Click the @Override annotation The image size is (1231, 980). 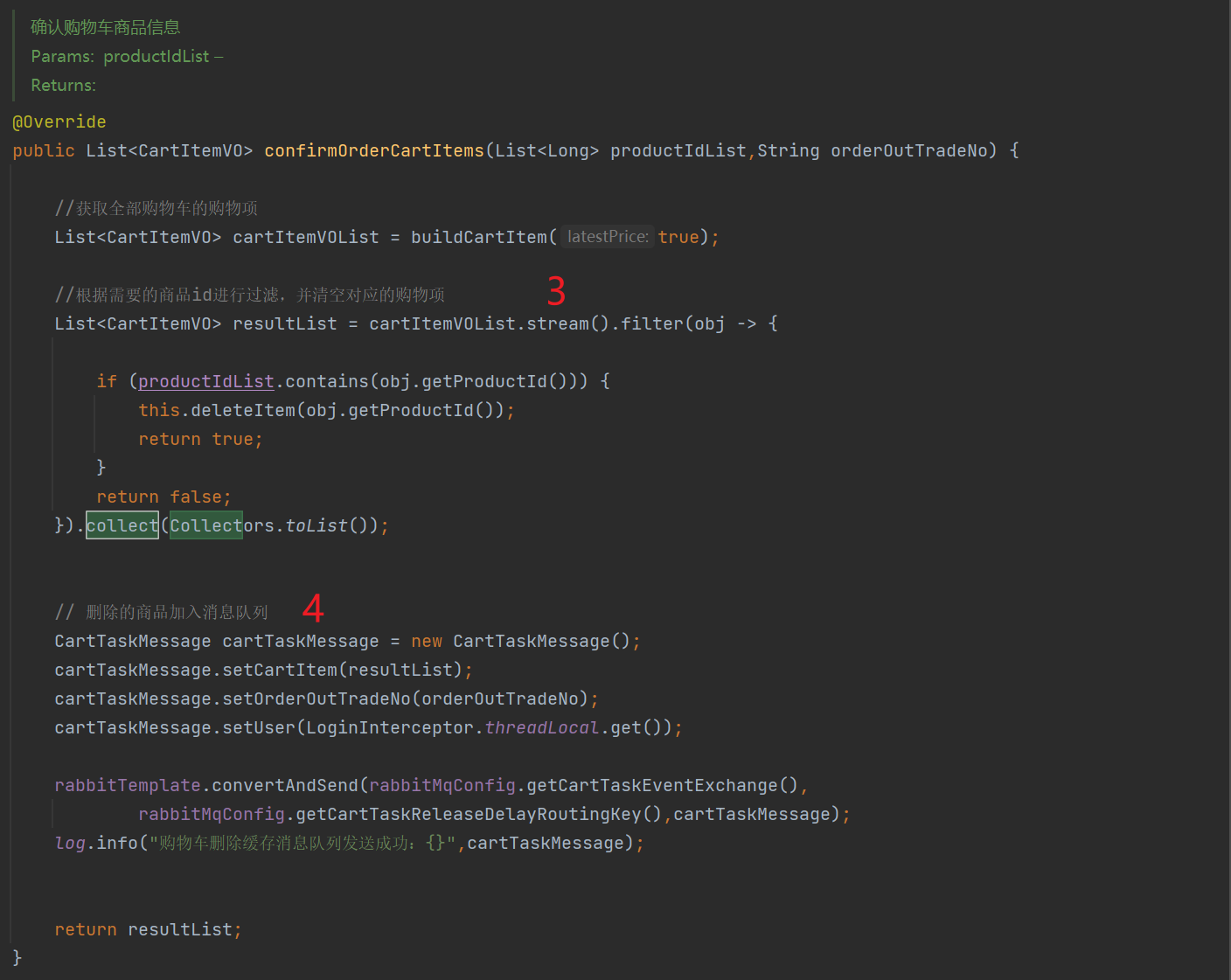(59, 122)
